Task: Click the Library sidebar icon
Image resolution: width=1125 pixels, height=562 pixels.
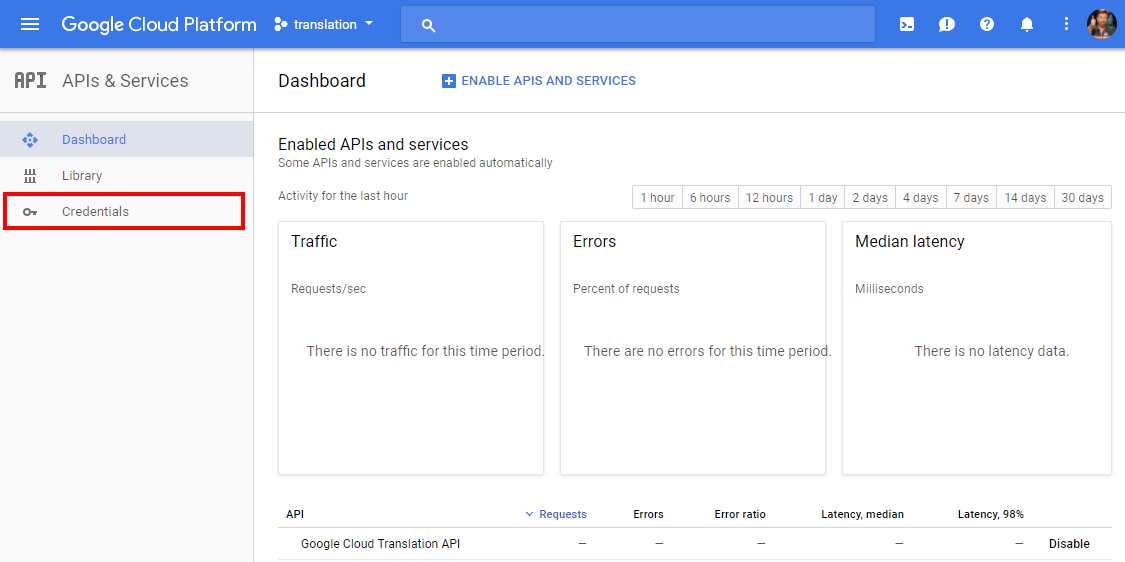Action: [29, 176]
